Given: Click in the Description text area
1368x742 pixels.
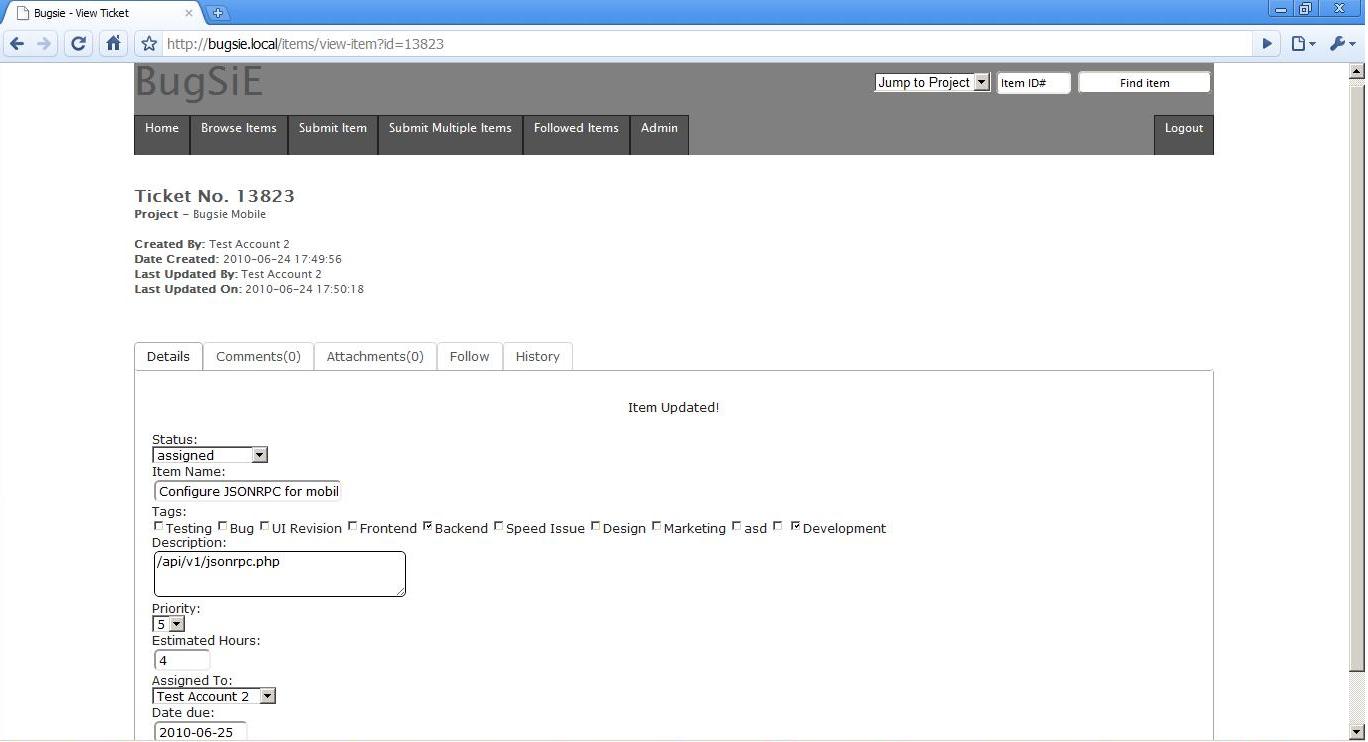Looking at the screenshot, I should click(x=279, y=574).
